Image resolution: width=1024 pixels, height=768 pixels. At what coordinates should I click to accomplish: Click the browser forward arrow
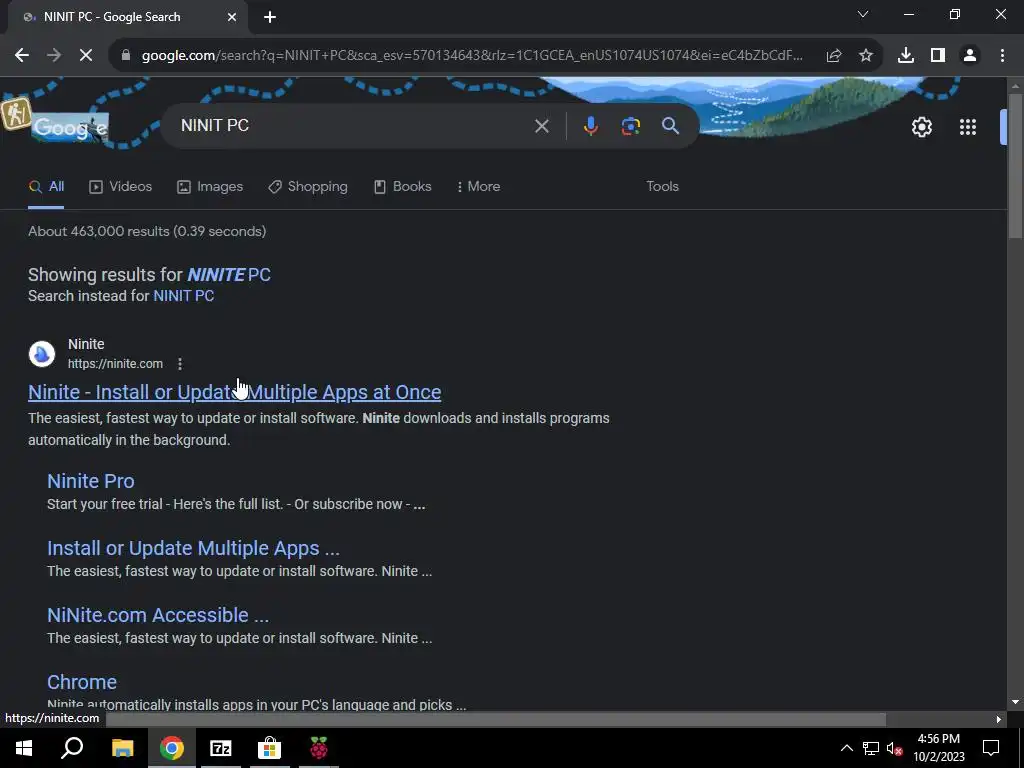point(54,56)
